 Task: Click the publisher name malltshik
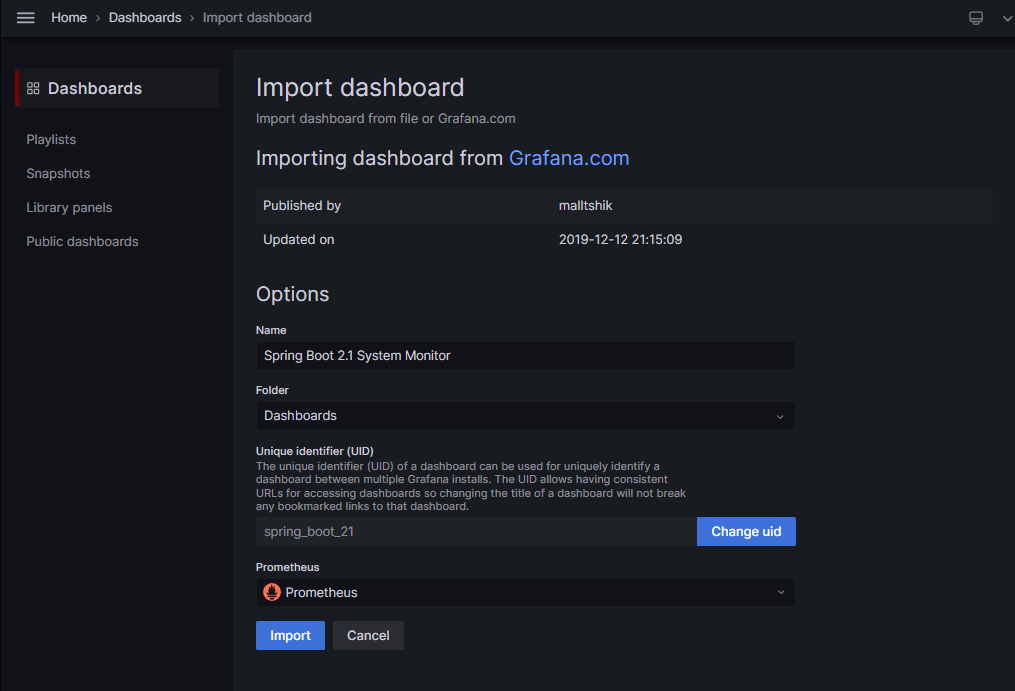585,205
